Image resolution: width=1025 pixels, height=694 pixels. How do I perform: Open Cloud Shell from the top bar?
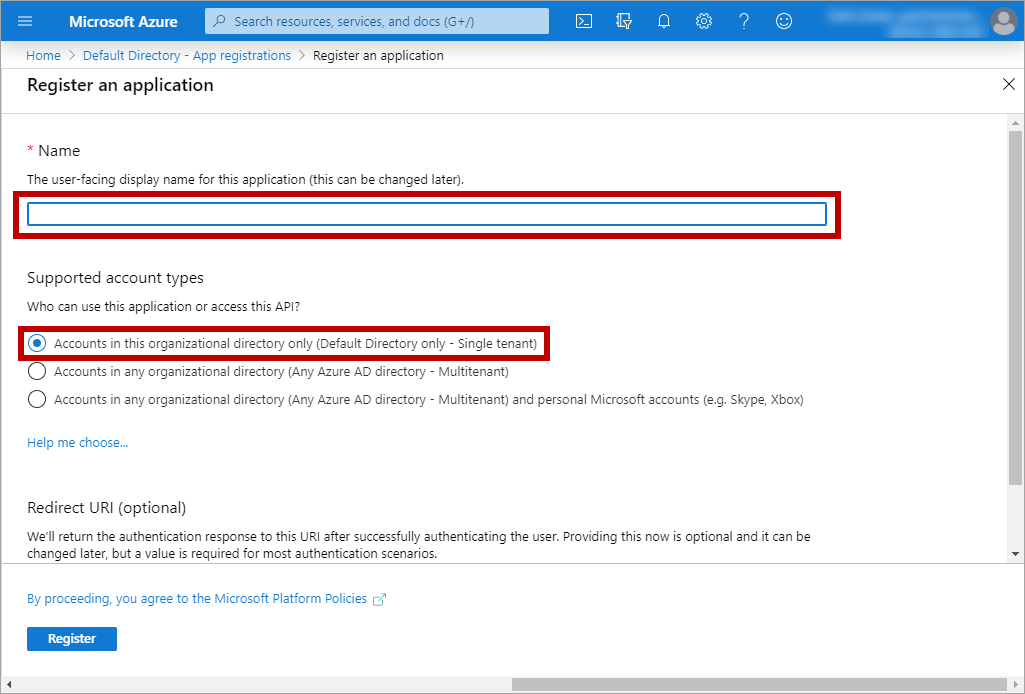pos(584,22)
